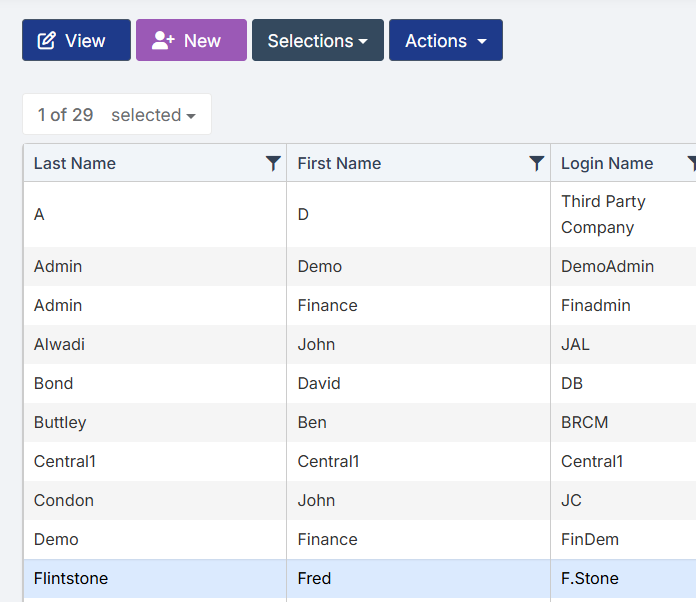This screenshot has width=696, height=602.
Task: Click the pencil icon on View button
Action: 46,41
